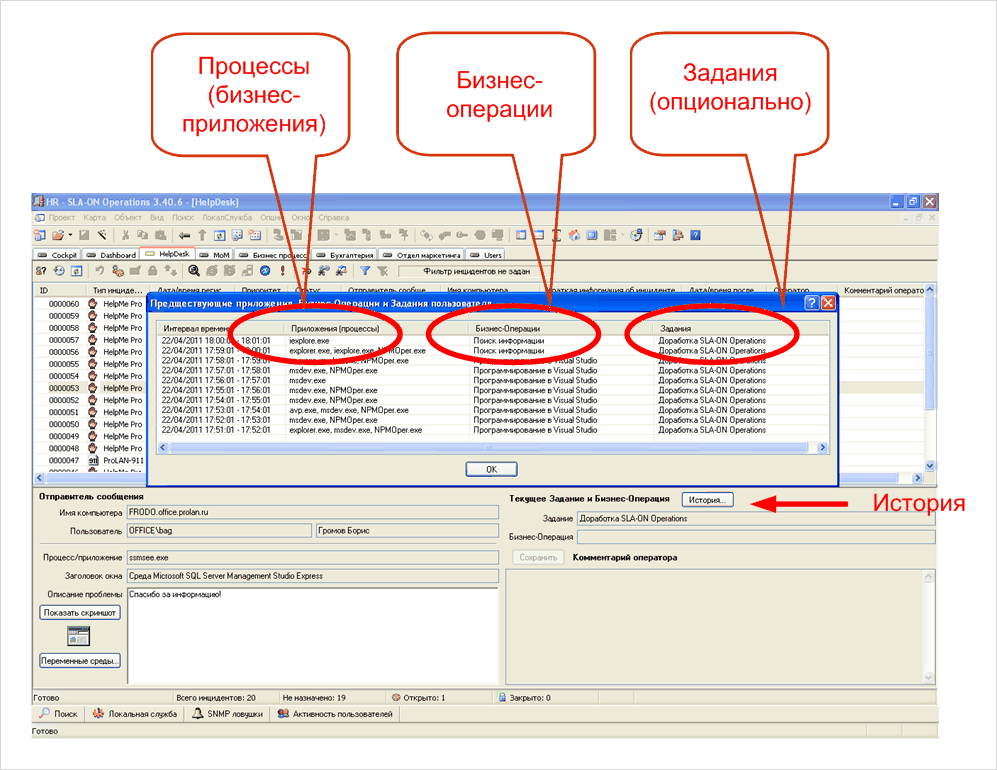The width and height of the screenshot is (997, 770).
Task: Open the Users tab
Action: [x=487, y=255]
